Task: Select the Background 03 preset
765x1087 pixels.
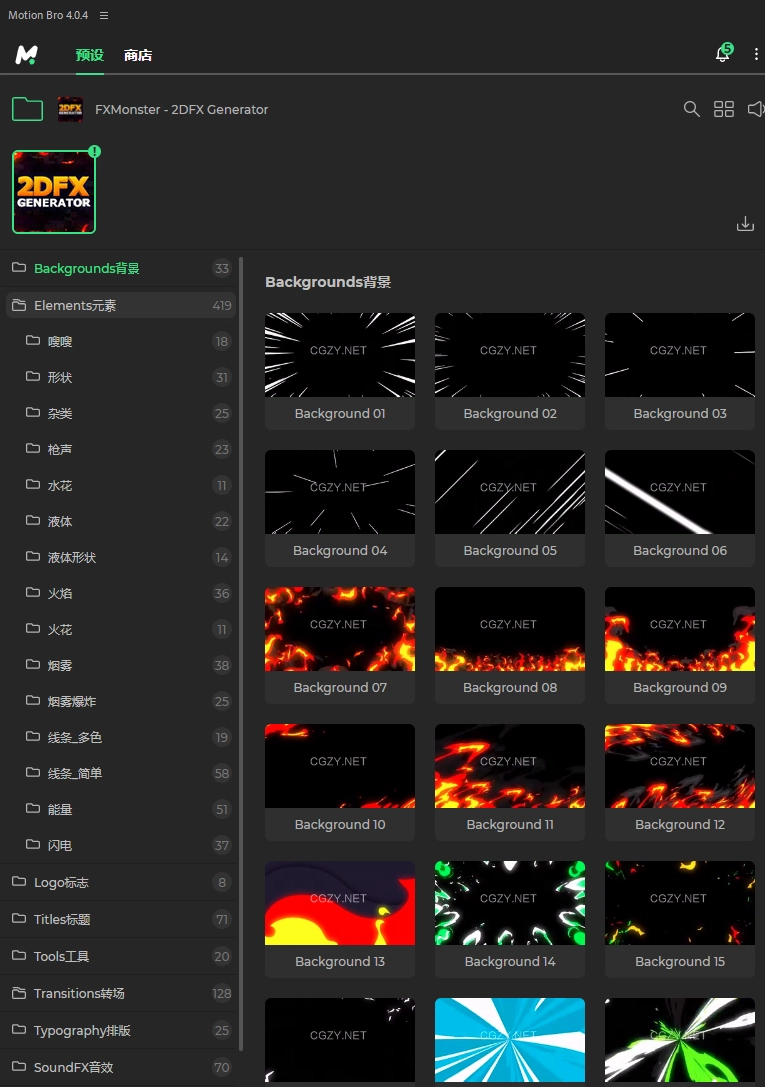Action: tap(680, 371)
